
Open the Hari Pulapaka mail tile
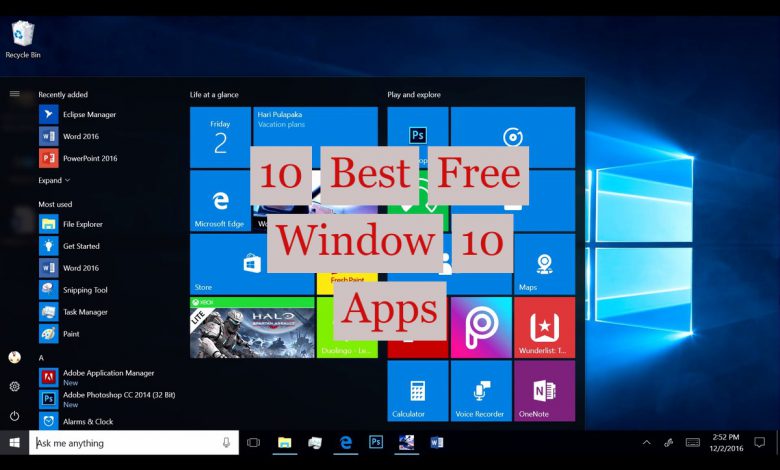315,127
